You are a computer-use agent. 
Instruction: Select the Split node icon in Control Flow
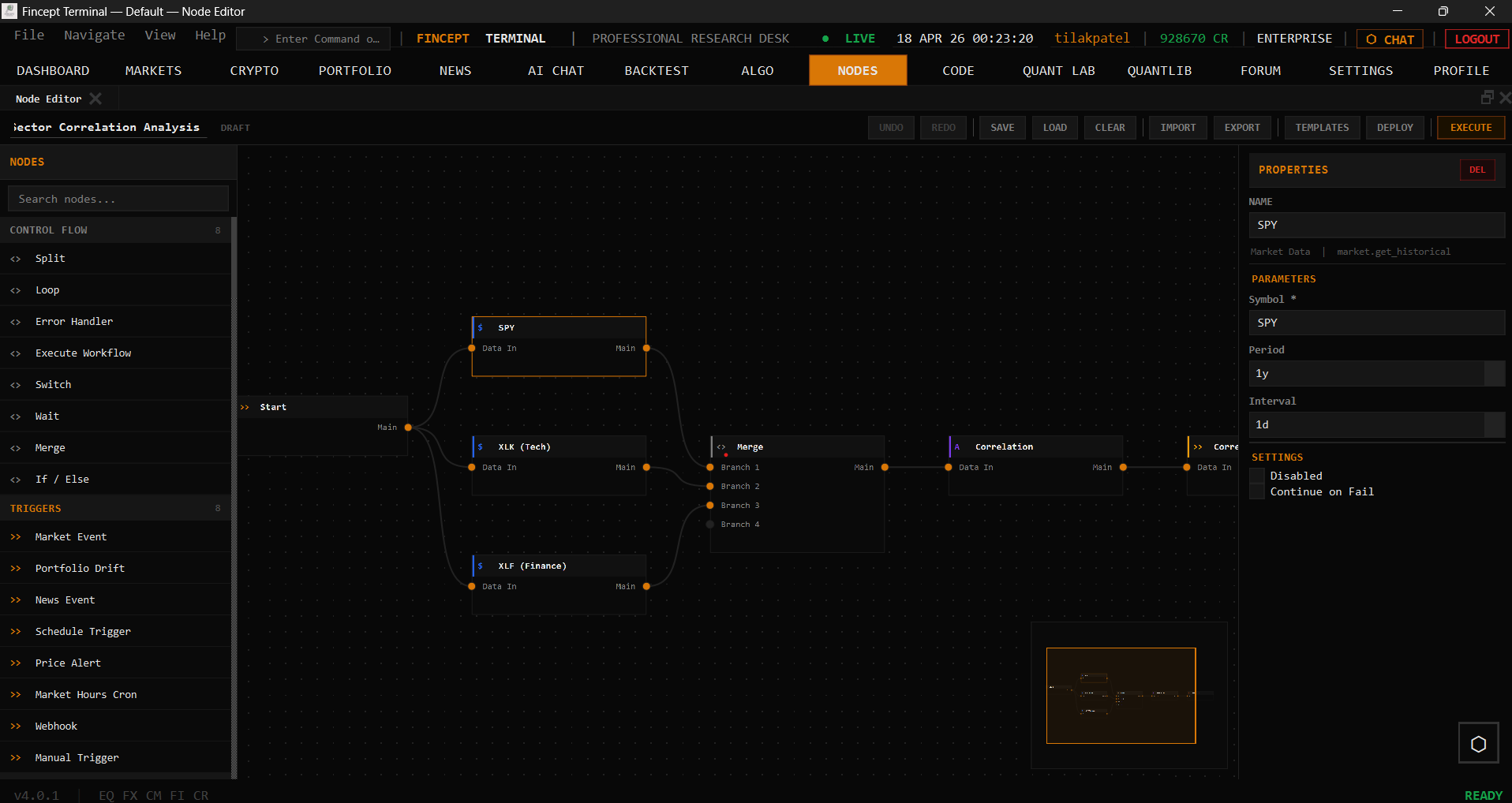click(15, 258)
